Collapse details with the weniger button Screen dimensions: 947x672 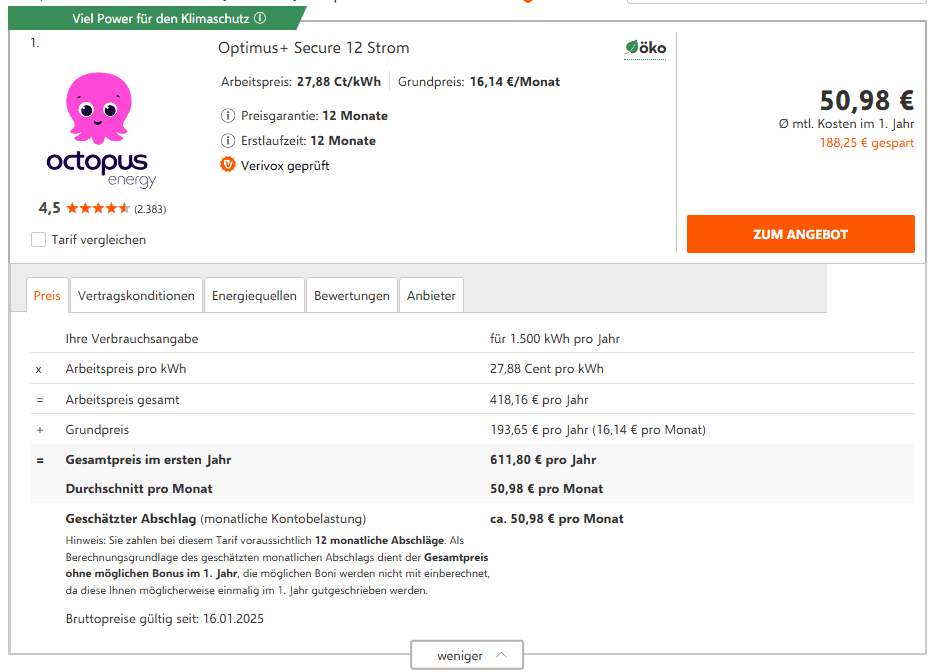pyautogui.click(x=467, y=656)
